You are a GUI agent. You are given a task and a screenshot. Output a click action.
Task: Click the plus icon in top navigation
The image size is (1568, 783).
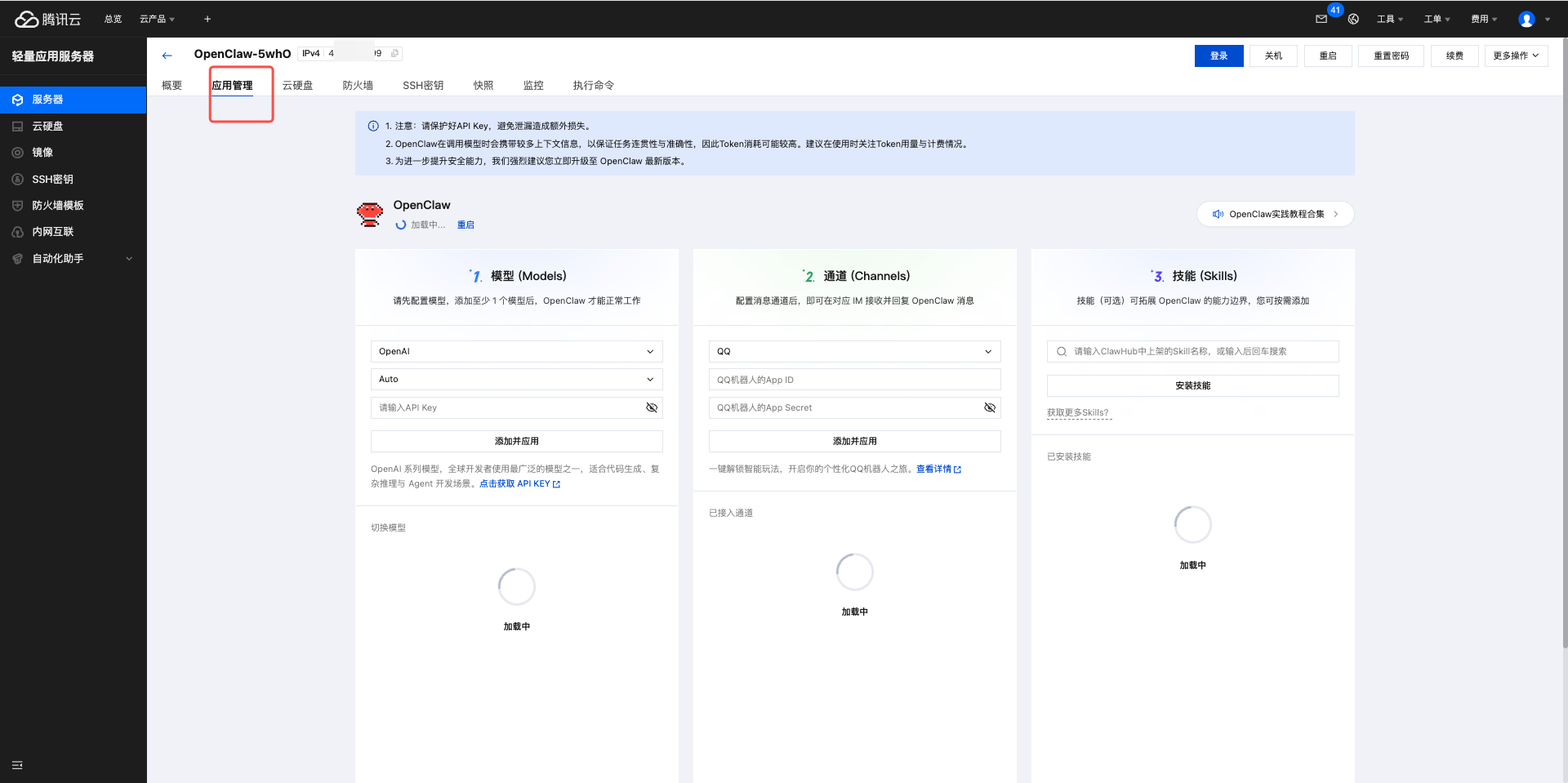[207, 19]
